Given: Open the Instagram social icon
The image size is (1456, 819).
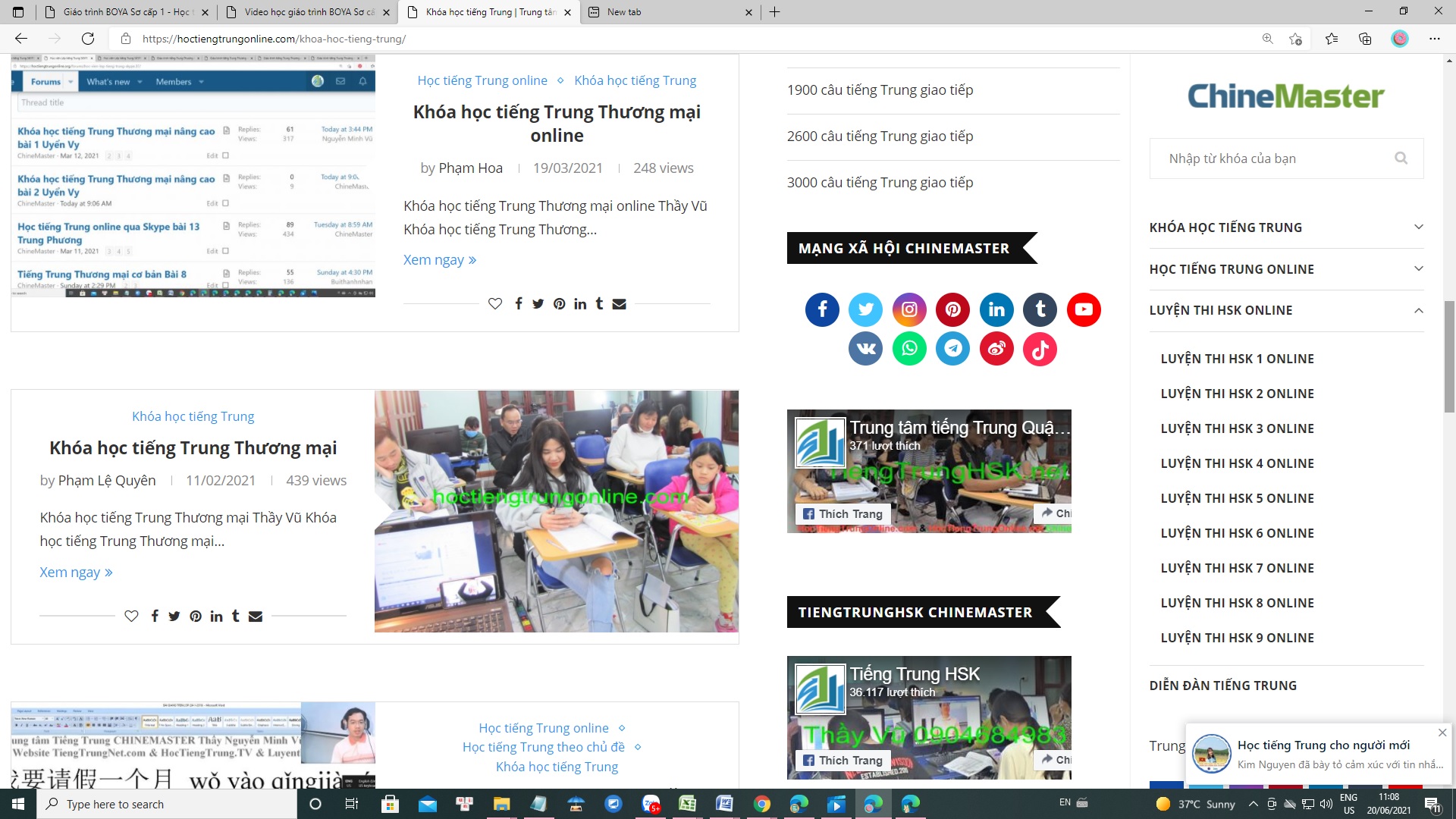Looking at the screenshot, I should pos(909,309).
